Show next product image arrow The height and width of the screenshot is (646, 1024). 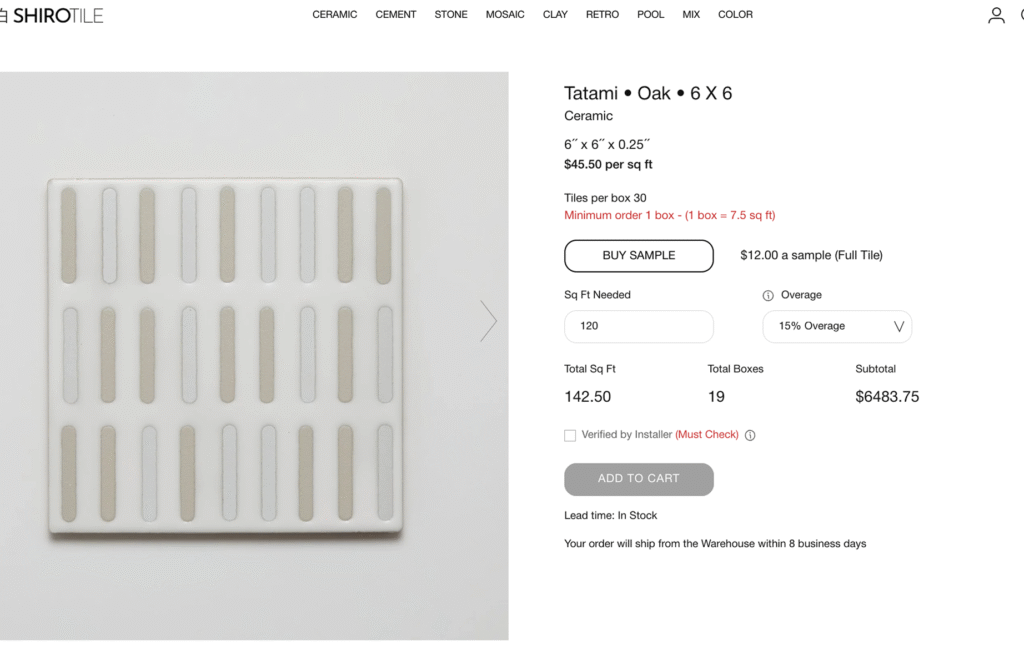tap(488, 321)
